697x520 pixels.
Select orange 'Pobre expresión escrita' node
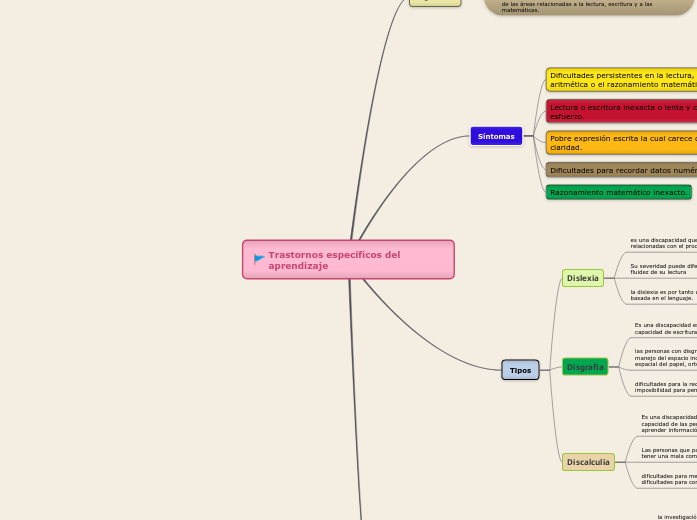pyautogui.click(x=621, y=143)
